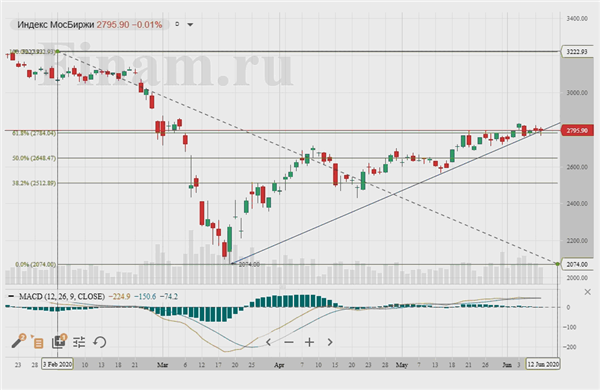This screenshot has height=390, width=600.
Task: Click the 3400.00 price scale value
Action: (577, 18)
